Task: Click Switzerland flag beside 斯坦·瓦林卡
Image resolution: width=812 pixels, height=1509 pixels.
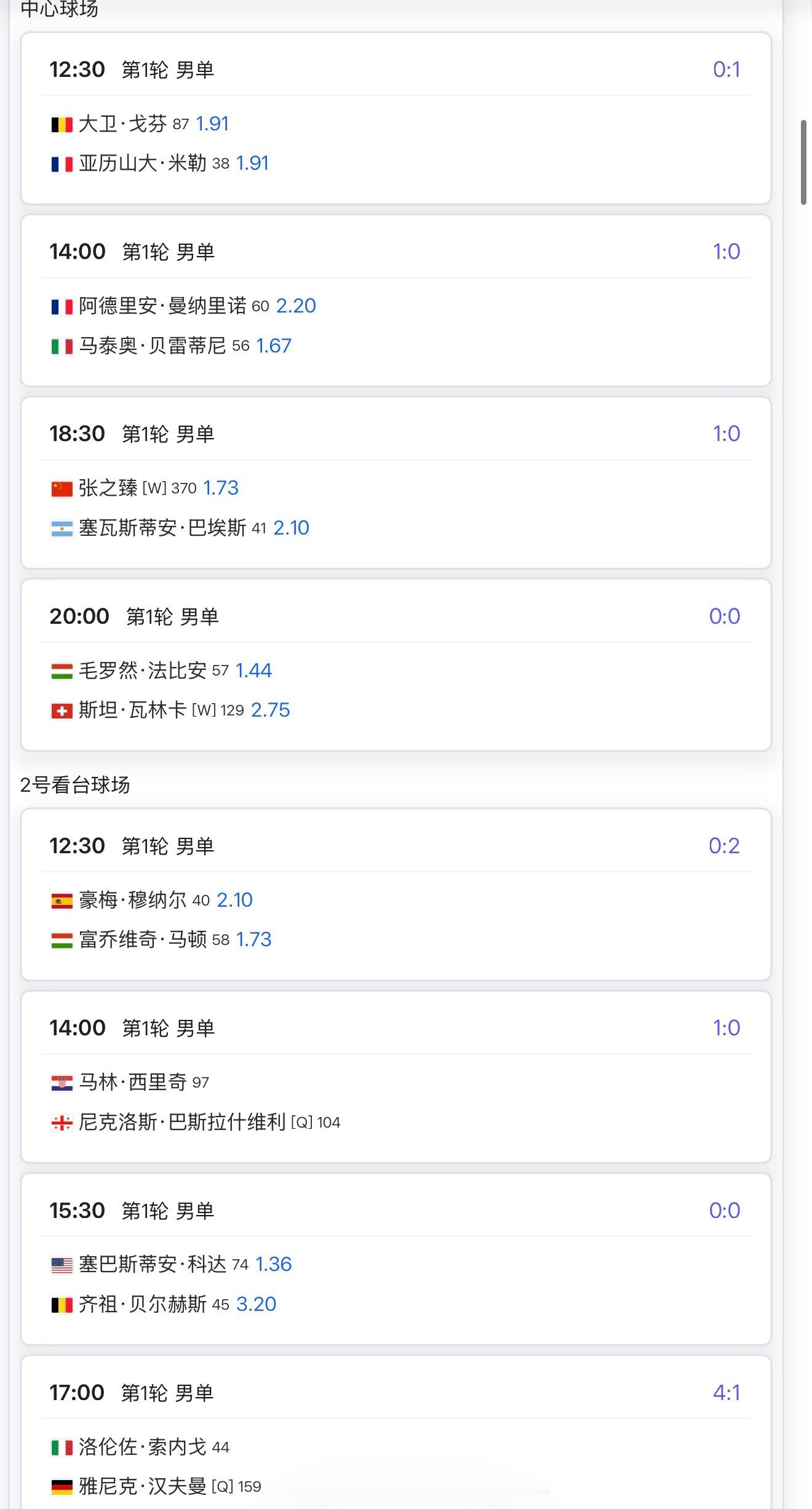Action: point(62,711)
